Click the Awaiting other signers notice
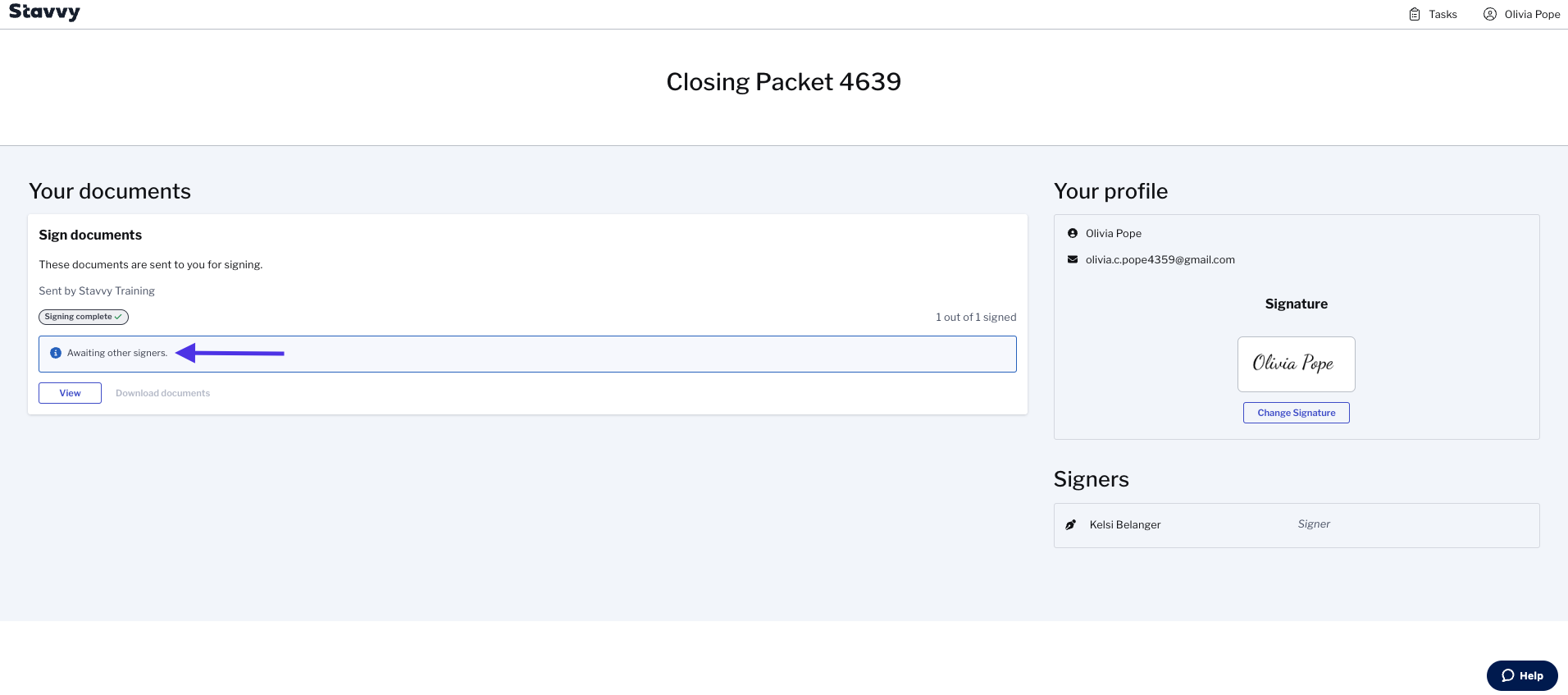 pos(527,354)
